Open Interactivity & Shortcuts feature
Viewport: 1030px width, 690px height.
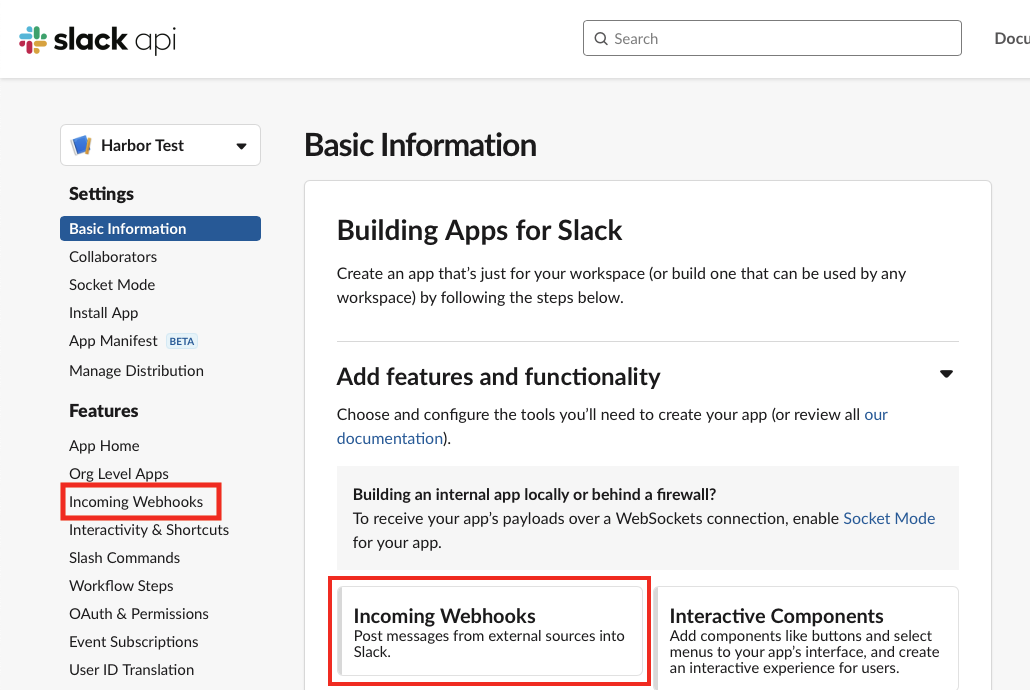pyautogui.click(x=149, y=530)
